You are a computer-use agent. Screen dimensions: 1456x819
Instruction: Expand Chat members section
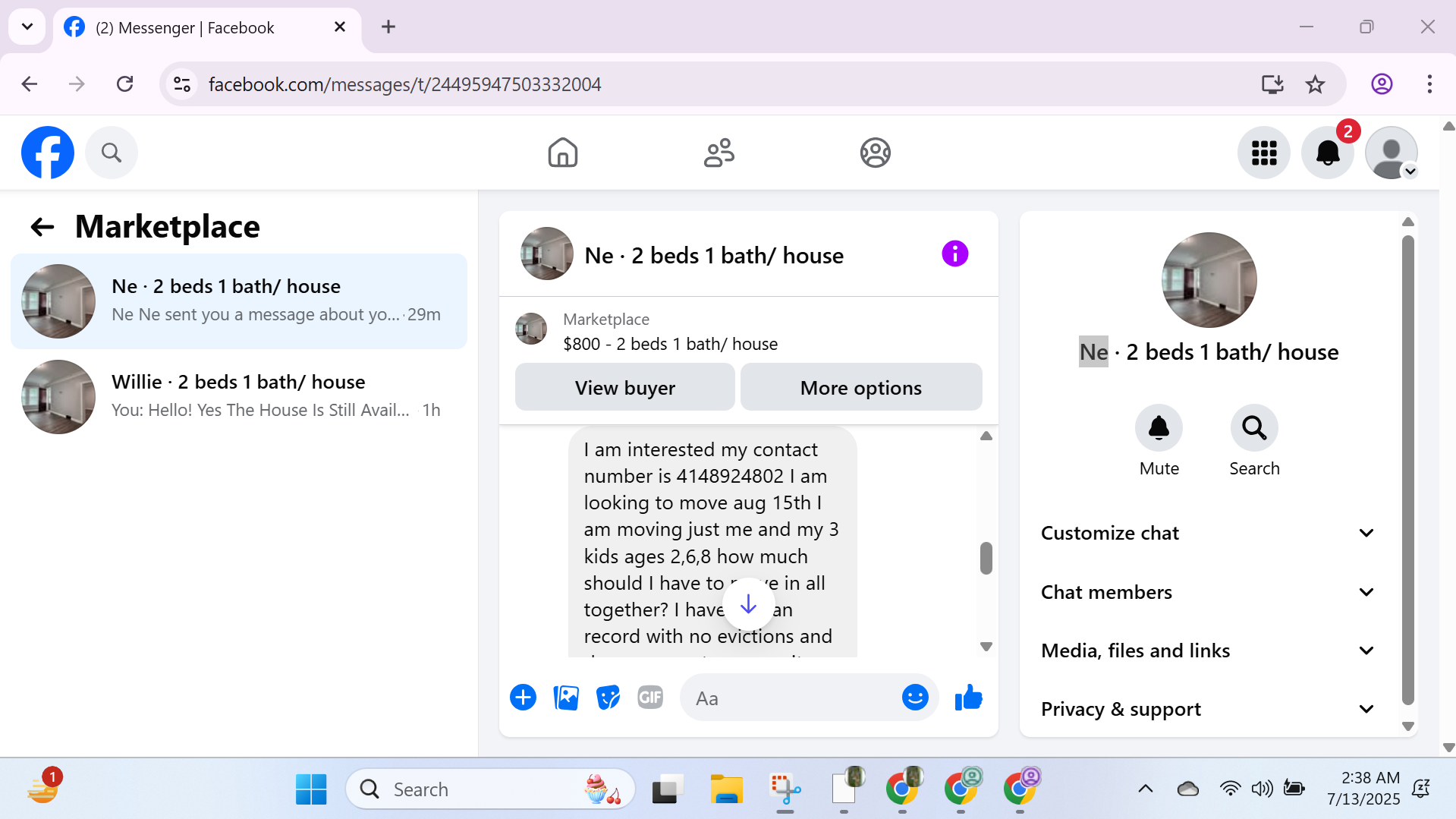click(1208, 592)
